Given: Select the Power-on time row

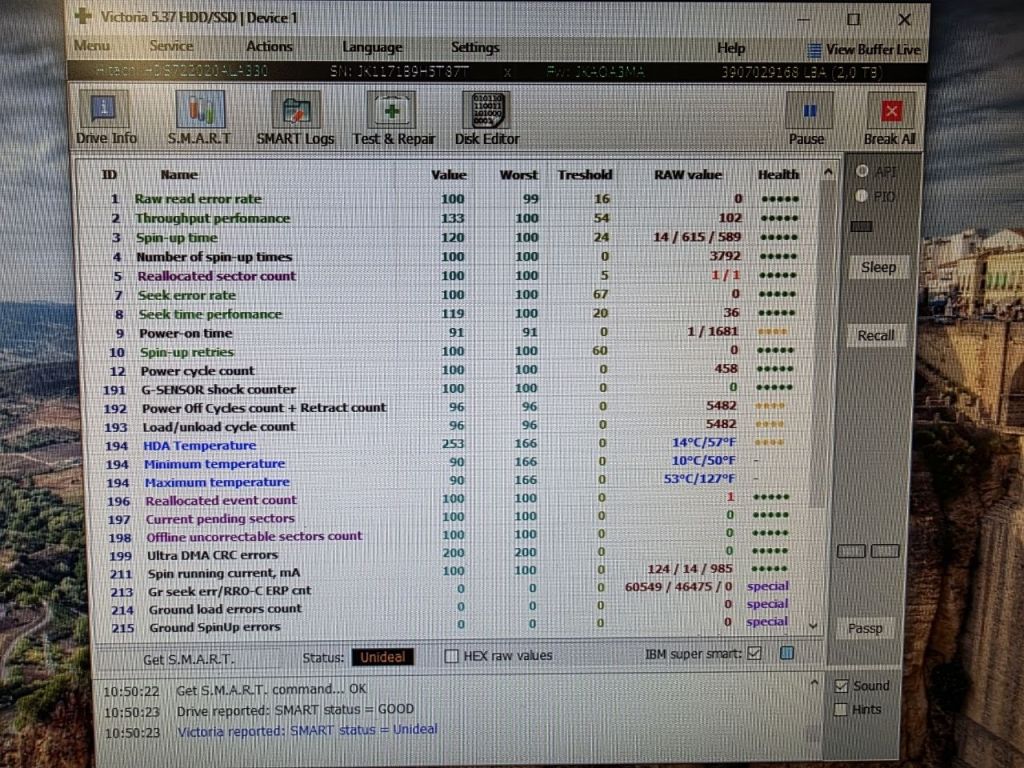Looking at the screenshot, I should (451, 332).
